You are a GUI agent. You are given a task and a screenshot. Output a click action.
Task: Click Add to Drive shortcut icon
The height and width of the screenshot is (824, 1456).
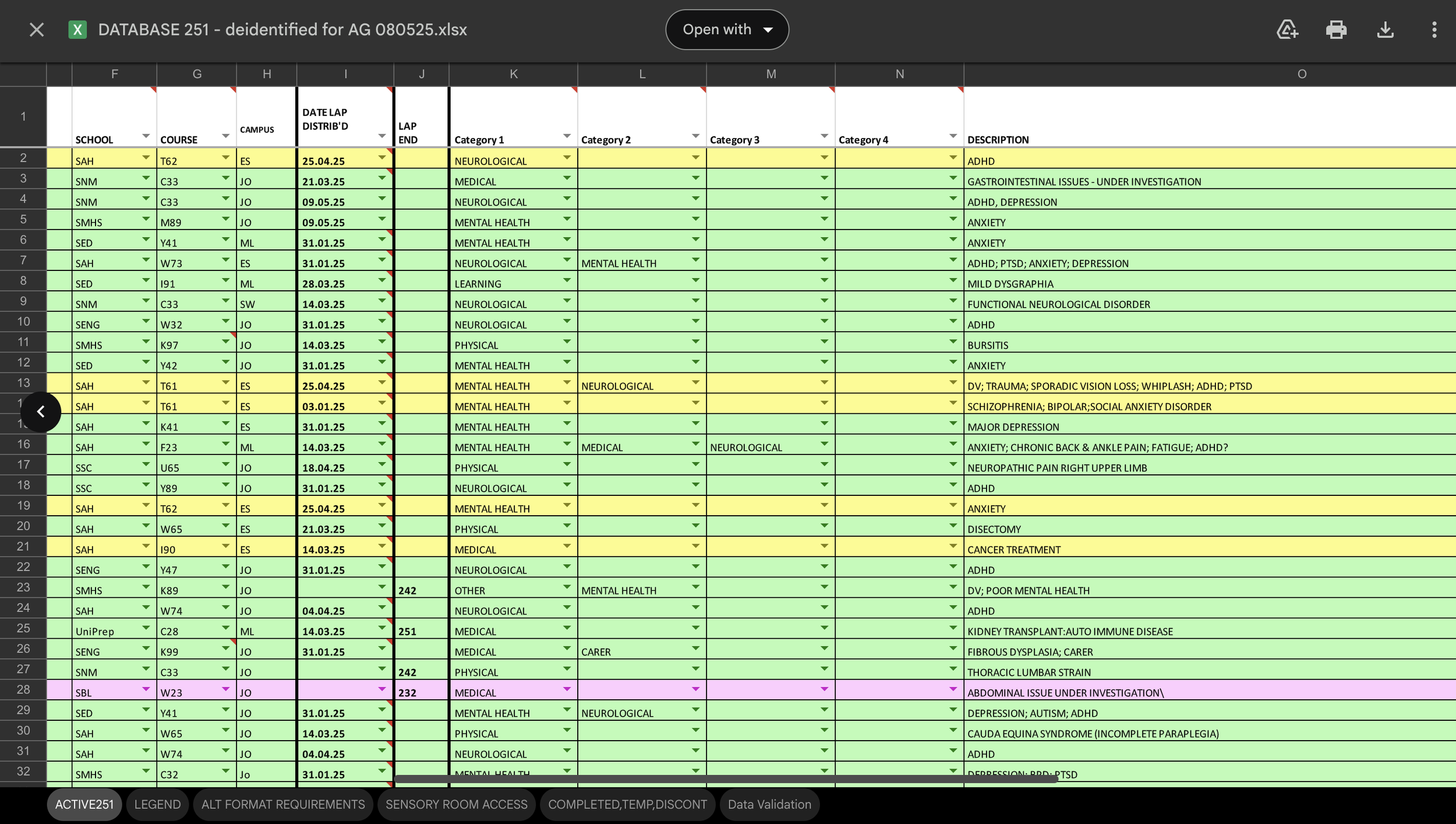coord(1287,30)
